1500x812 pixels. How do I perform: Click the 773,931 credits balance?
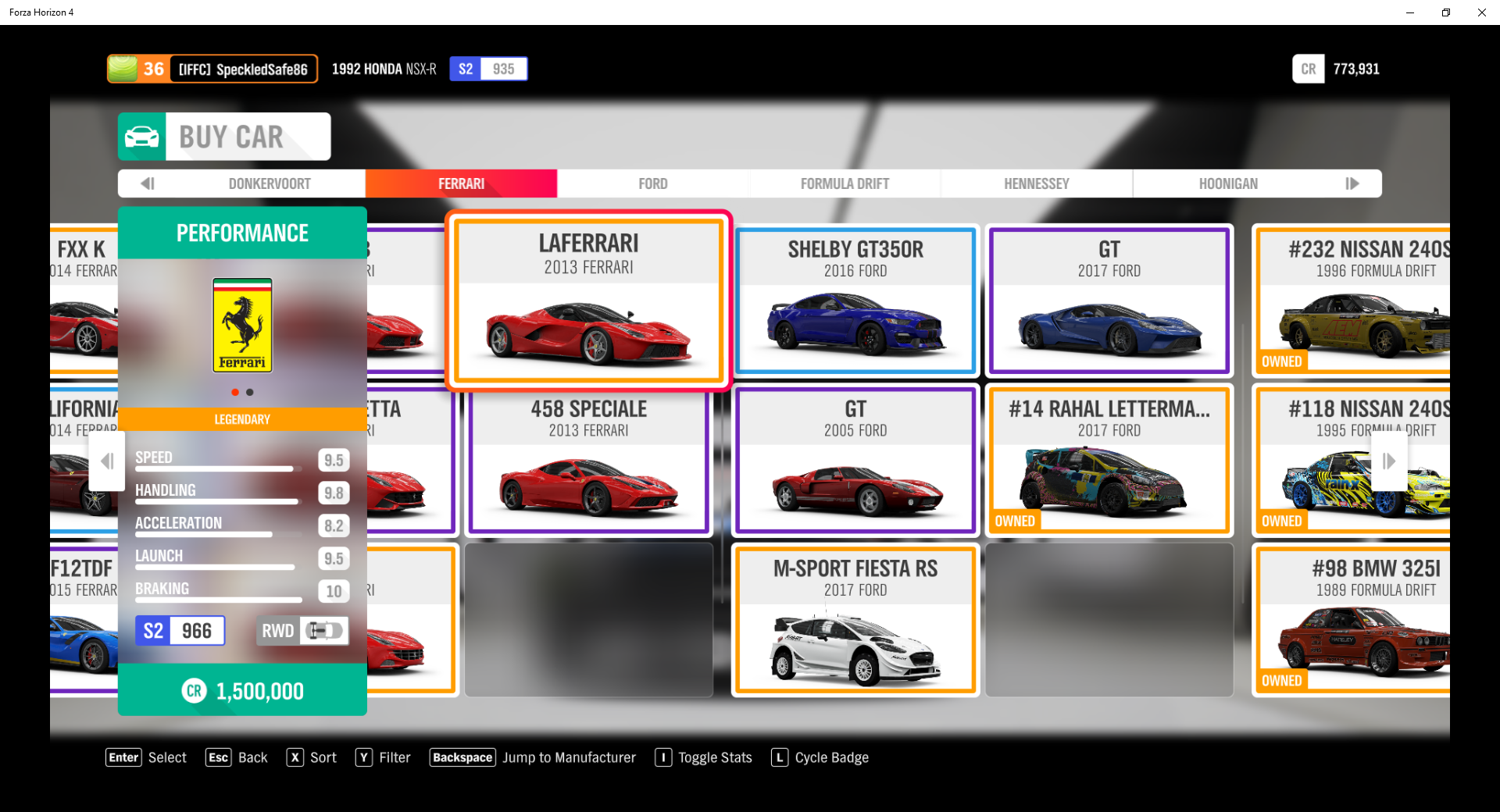pos(1356,69)
